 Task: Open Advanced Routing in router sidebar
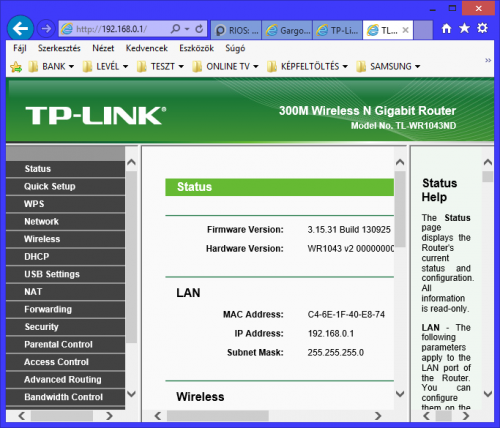tap(65, 380)
